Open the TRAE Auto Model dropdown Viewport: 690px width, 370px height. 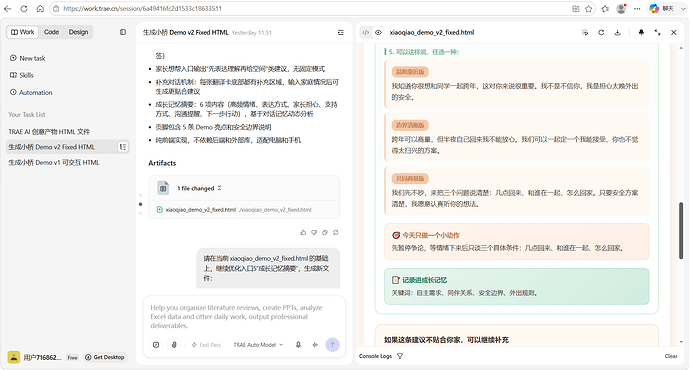(258, 345)
